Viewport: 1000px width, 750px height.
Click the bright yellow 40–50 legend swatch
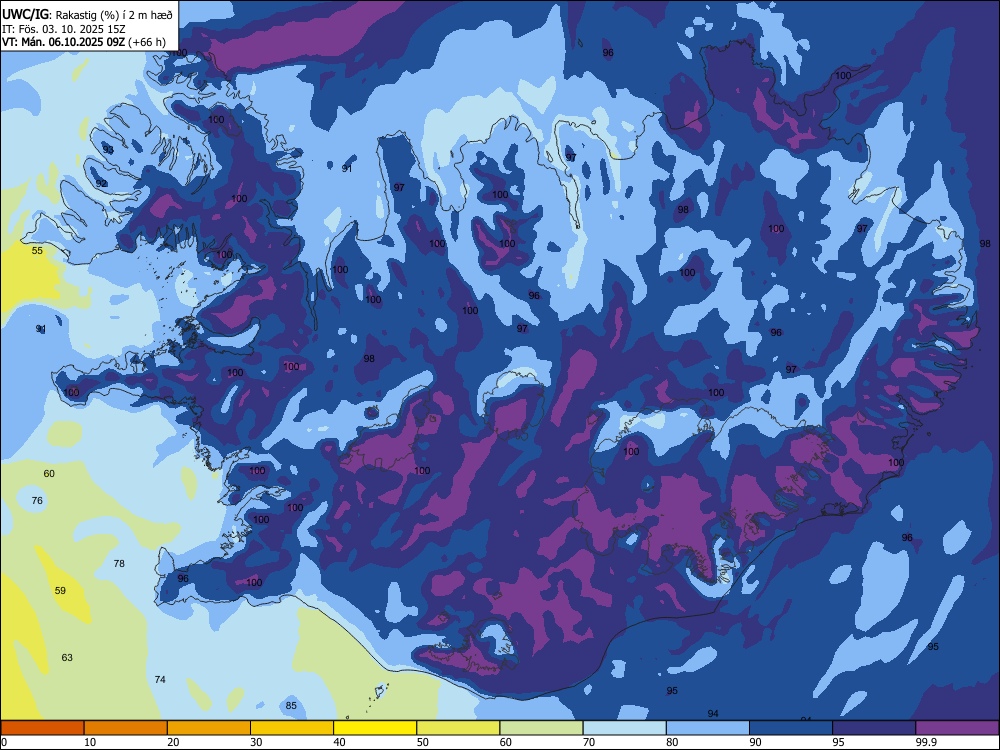[375, 728]
